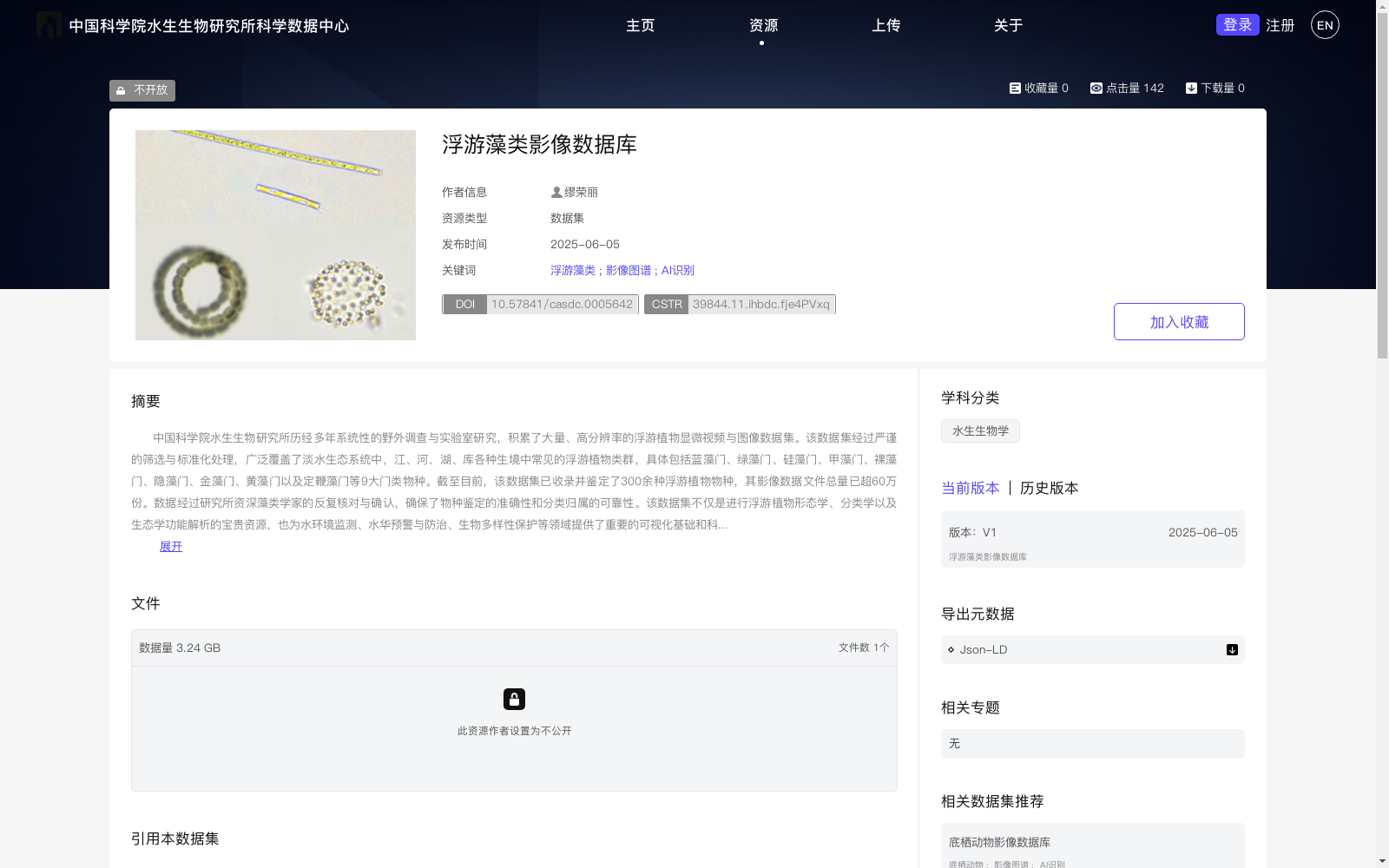Click the 加入收藏 button
1389x868 pixels.
click(x=1179, y=321)
